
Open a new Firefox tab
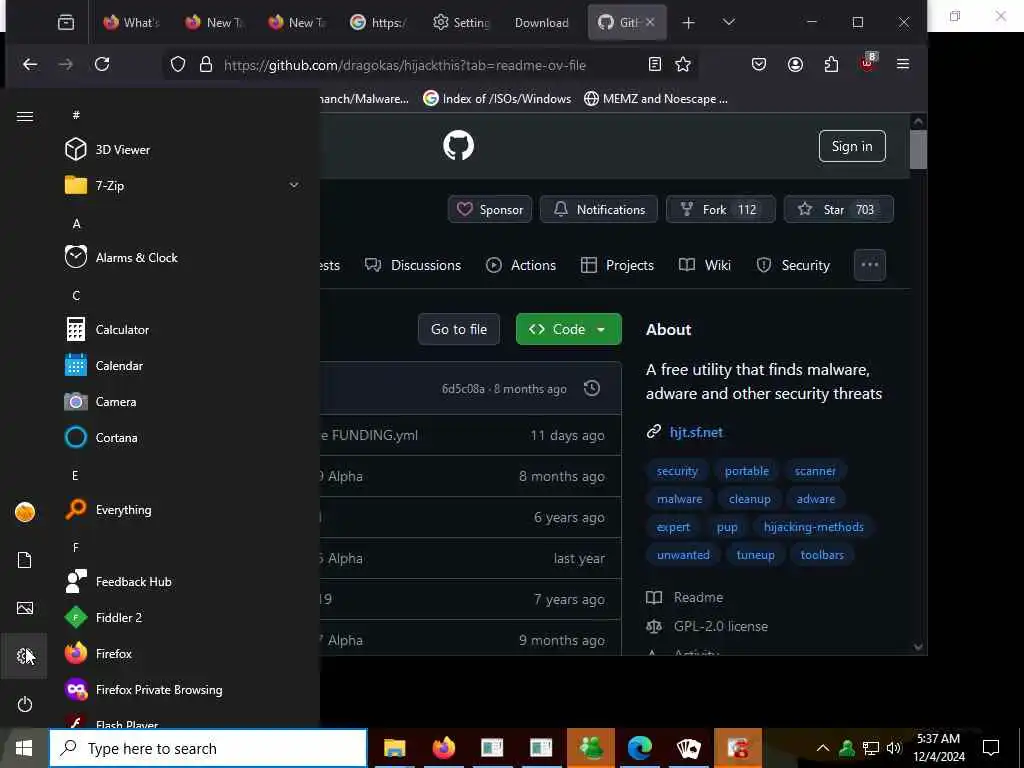[x=688, y=23]
